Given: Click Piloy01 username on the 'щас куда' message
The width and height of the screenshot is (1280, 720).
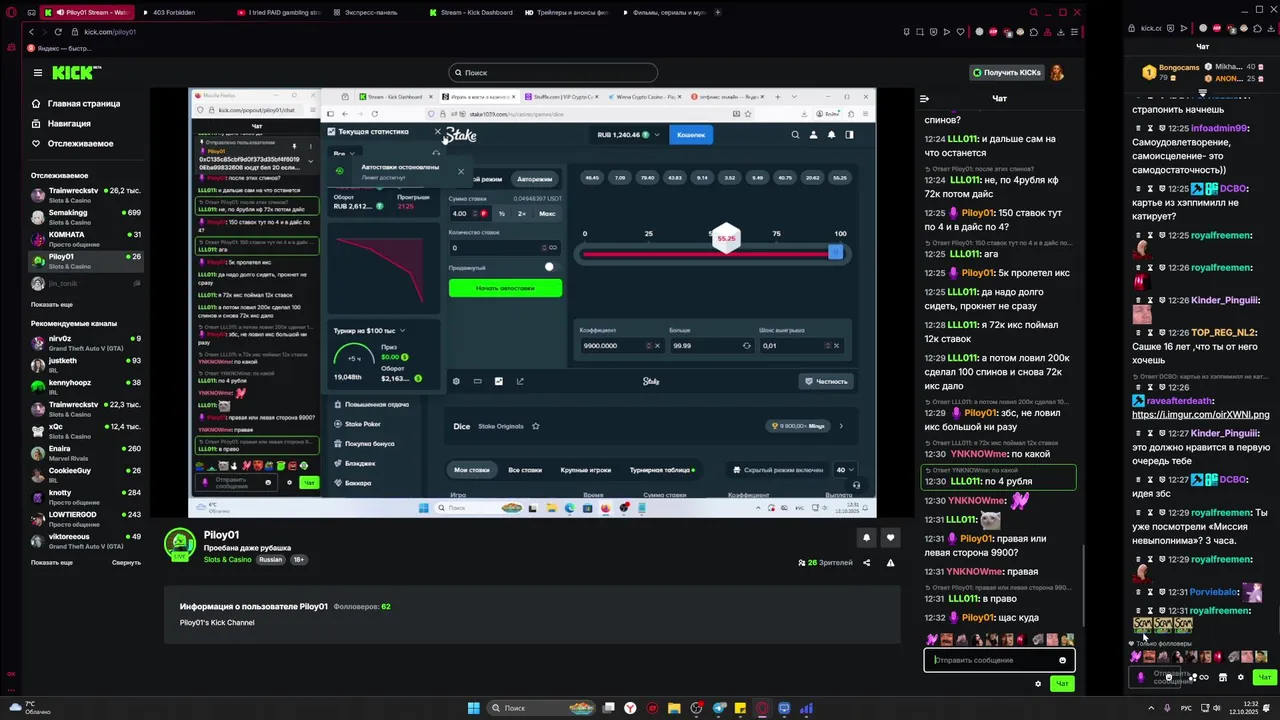Looking at the screenshot, I should [977, 618].
